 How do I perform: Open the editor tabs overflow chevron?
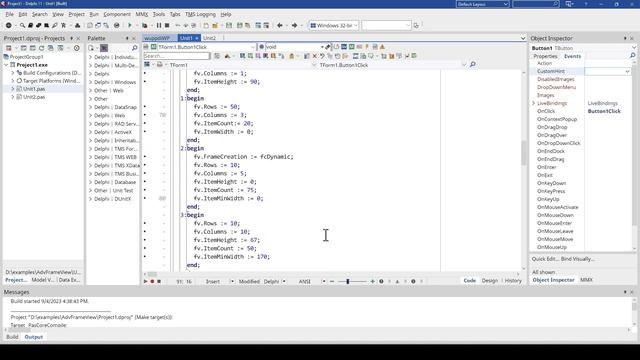(523, 38)
